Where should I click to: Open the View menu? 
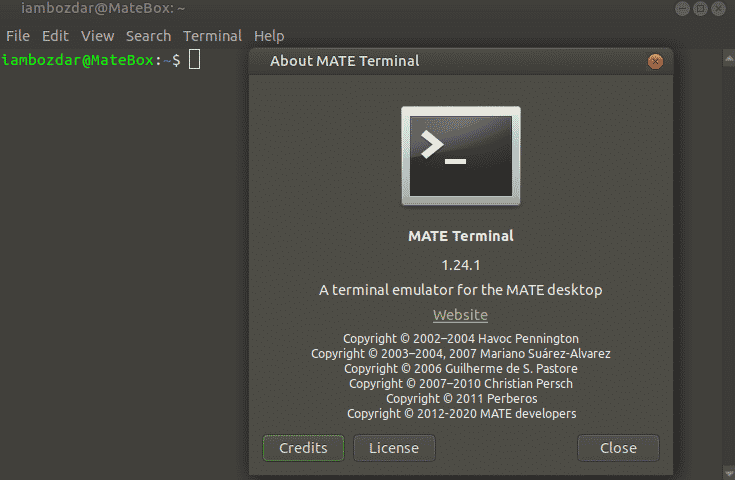point(98,36)
